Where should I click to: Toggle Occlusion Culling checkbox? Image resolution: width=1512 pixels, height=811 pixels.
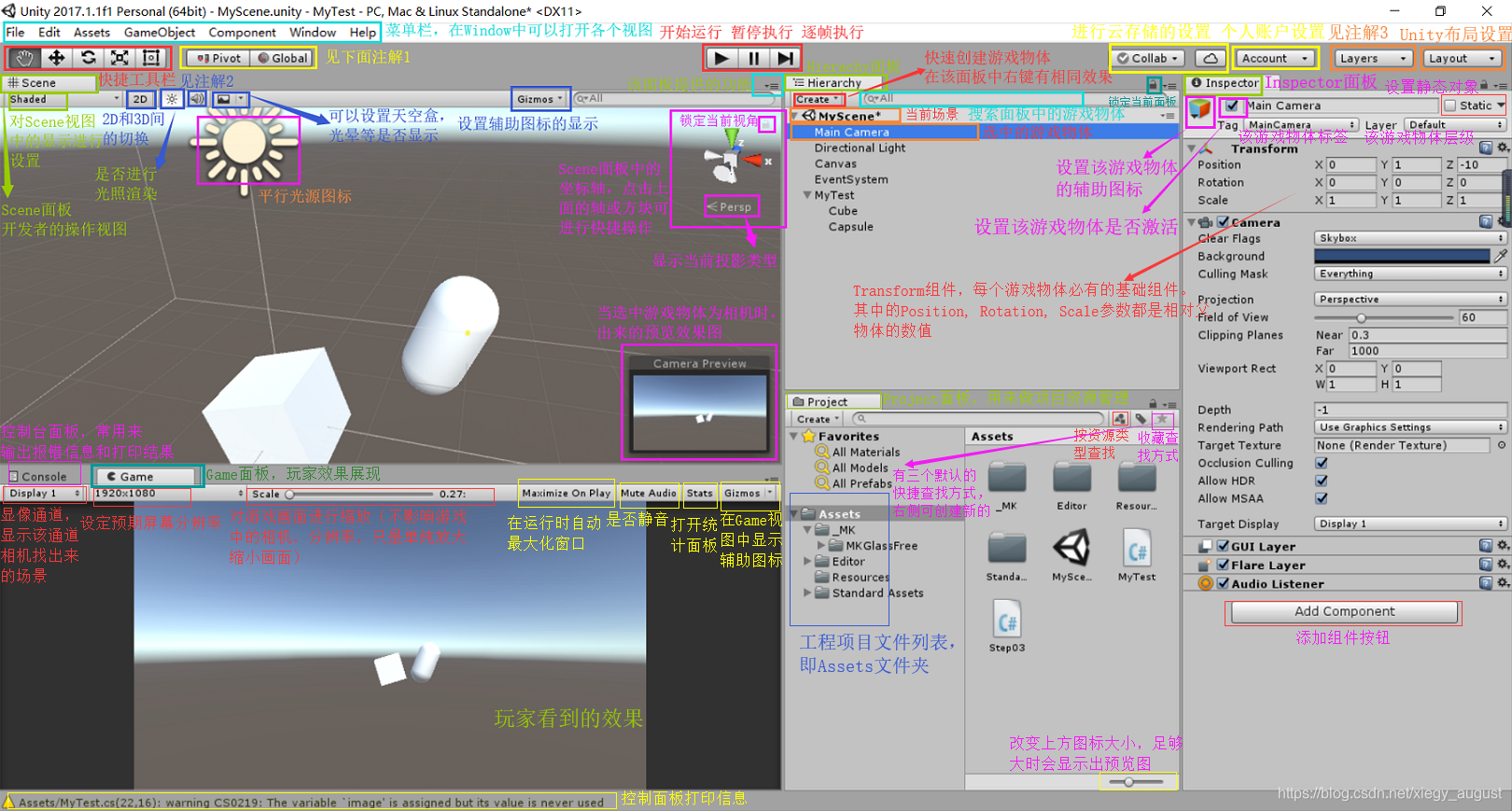point(1322,463)
